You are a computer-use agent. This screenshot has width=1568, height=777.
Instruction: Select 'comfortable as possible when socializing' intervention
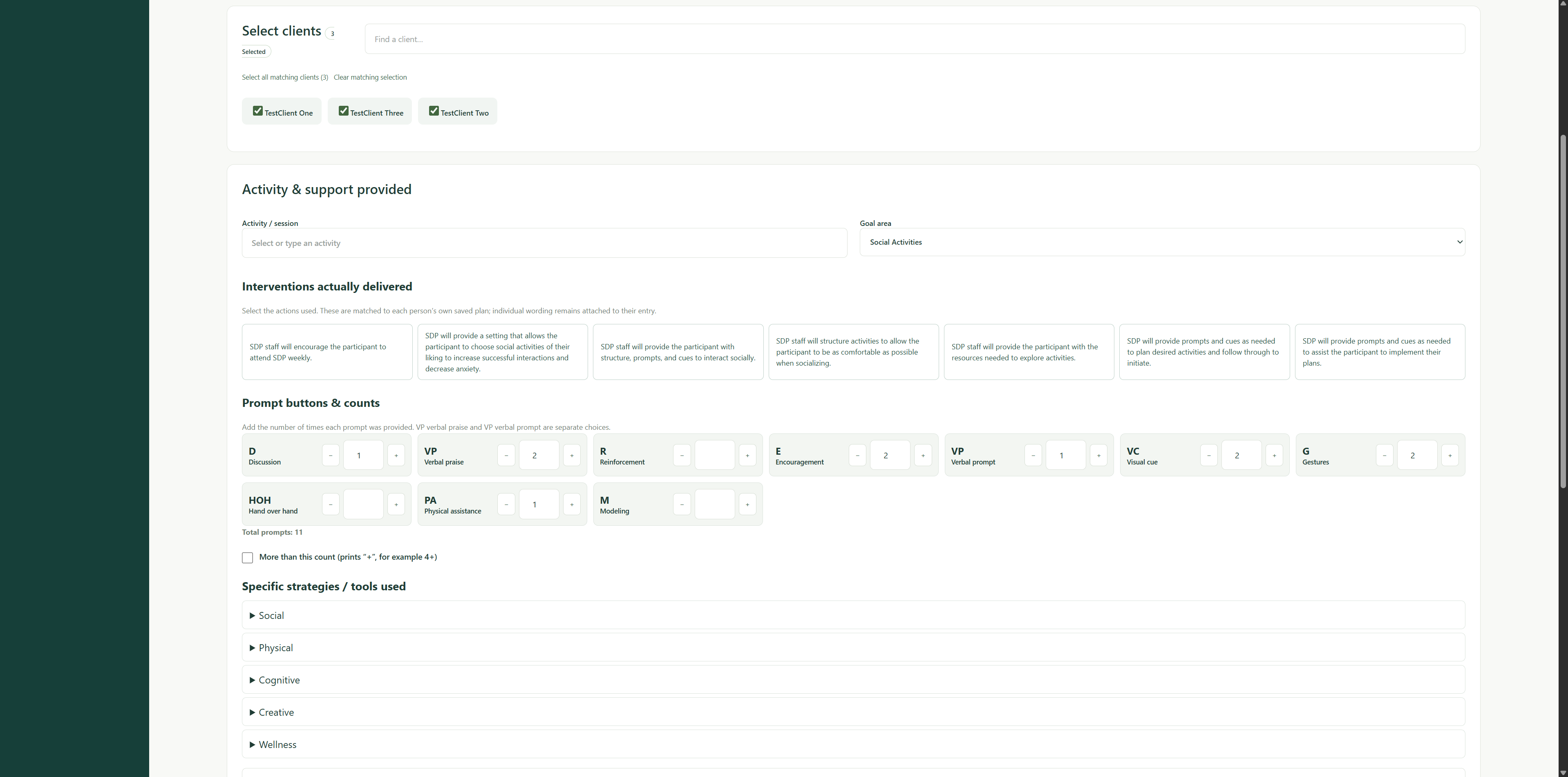coord(853,352)
